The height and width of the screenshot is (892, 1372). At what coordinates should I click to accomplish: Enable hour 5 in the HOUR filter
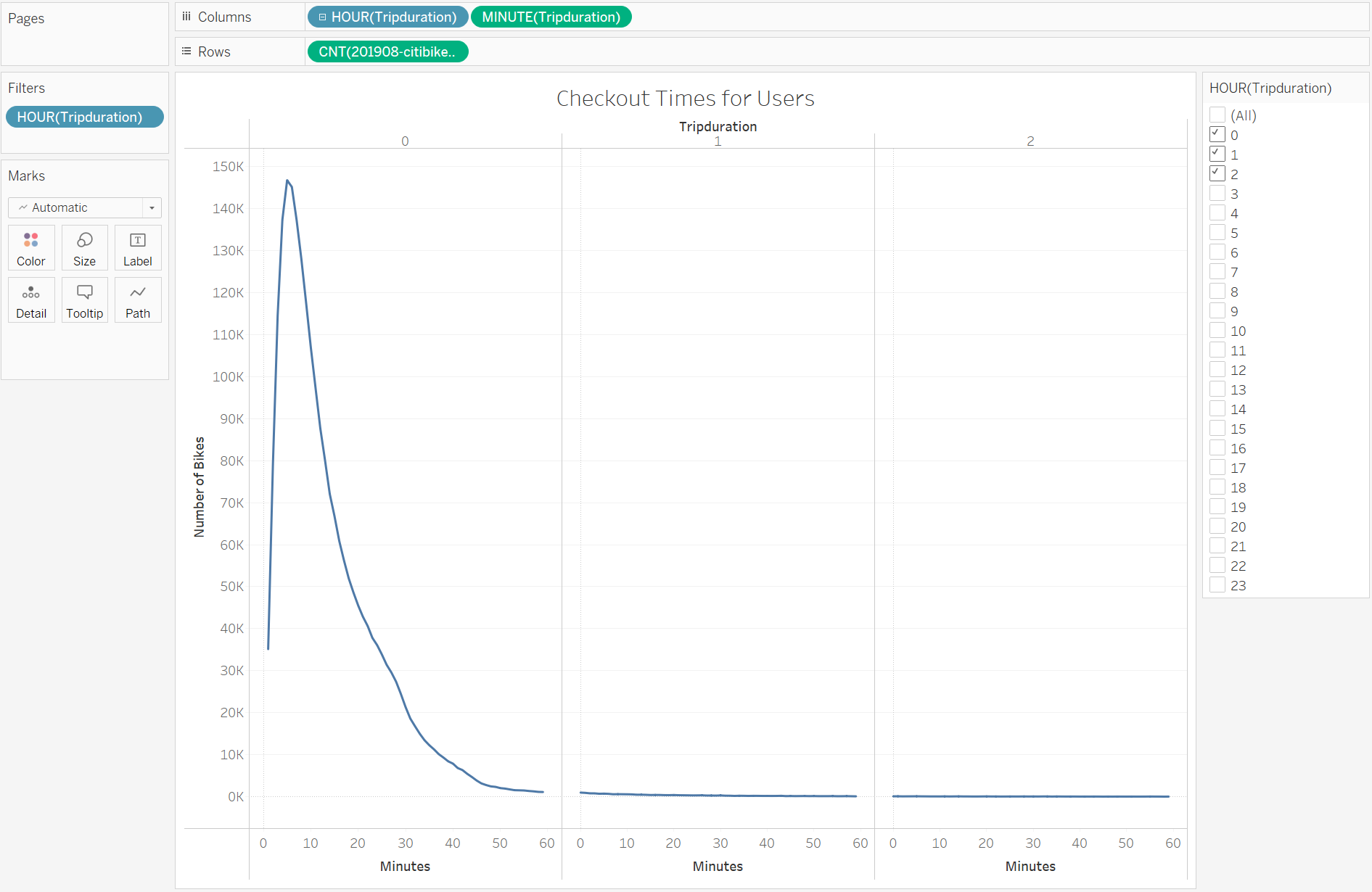click(1217, 232)
